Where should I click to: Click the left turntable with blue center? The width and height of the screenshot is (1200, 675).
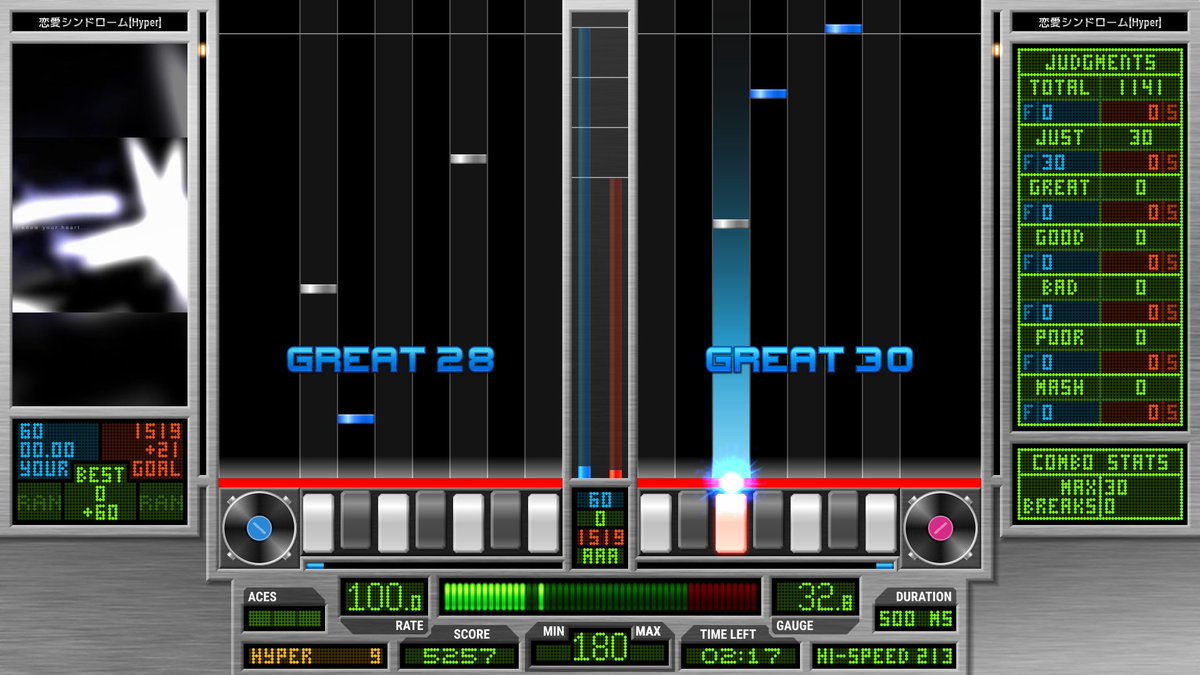point(259,527)
